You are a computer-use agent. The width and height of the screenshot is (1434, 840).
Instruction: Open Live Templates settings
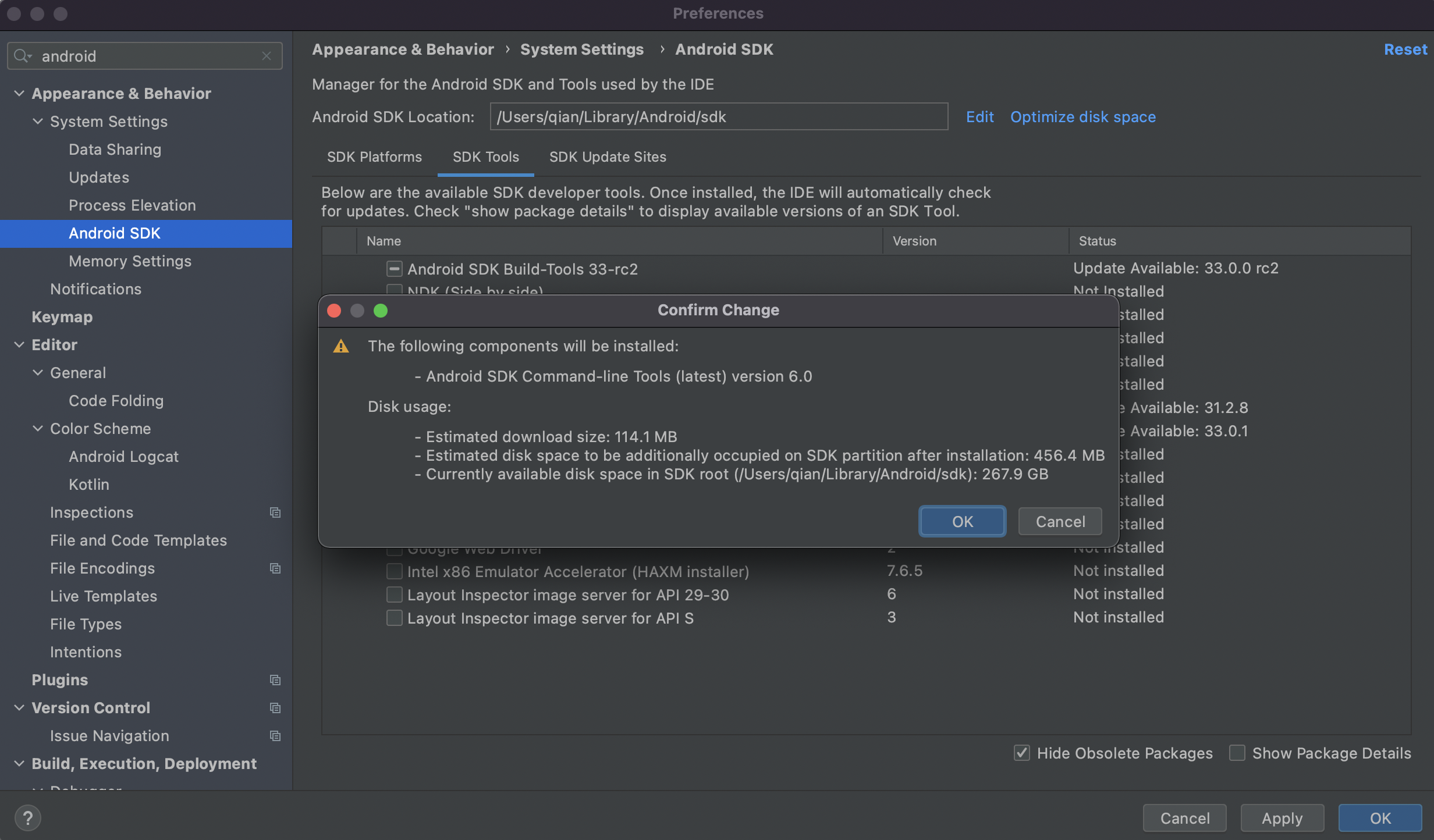pyautogui.click(x=104, y=596)
